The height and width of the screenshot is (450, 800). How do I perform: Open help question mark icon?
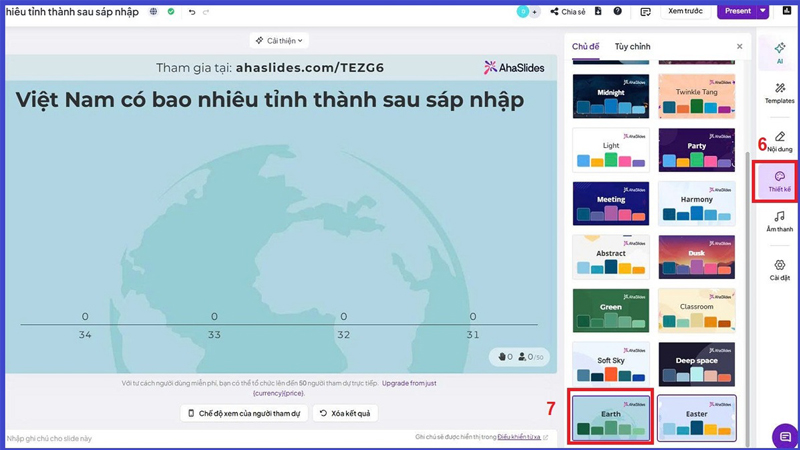[617, 11]
